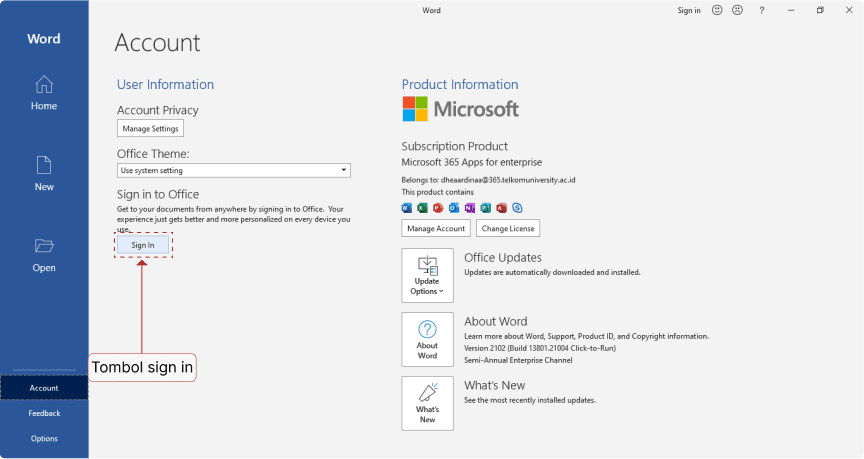This screenshot has height=459, width=864.
Task: Click the About Word icon button
Action: [427, 341]
